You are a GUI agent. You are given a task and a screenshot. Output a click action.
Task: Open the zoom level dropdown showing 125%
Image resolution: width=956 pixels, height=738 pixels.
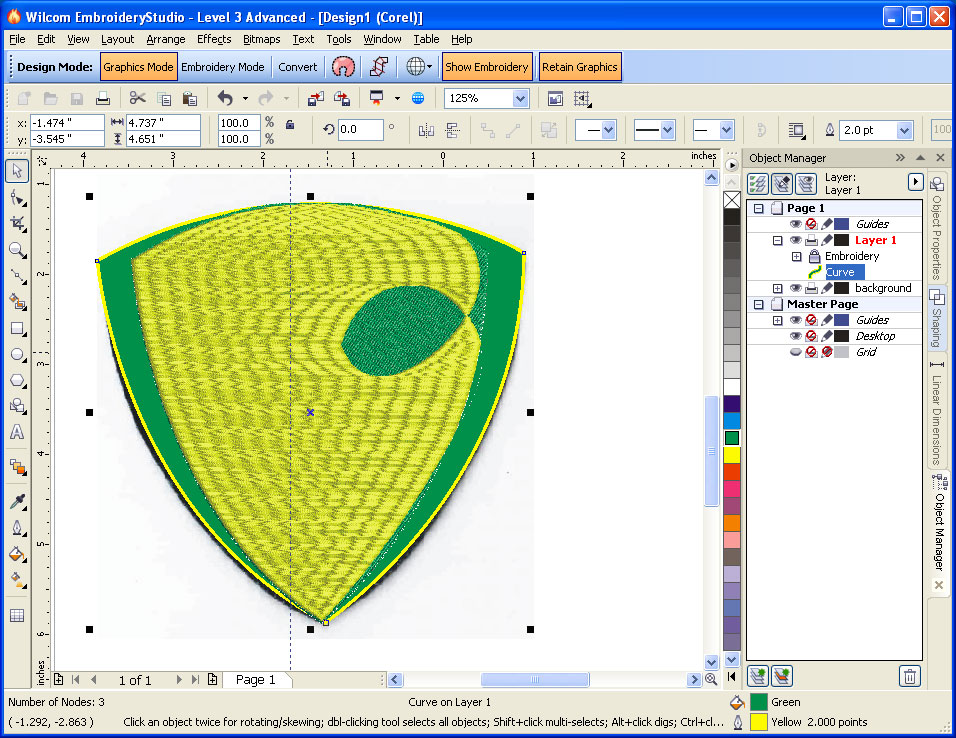[520, 98]
